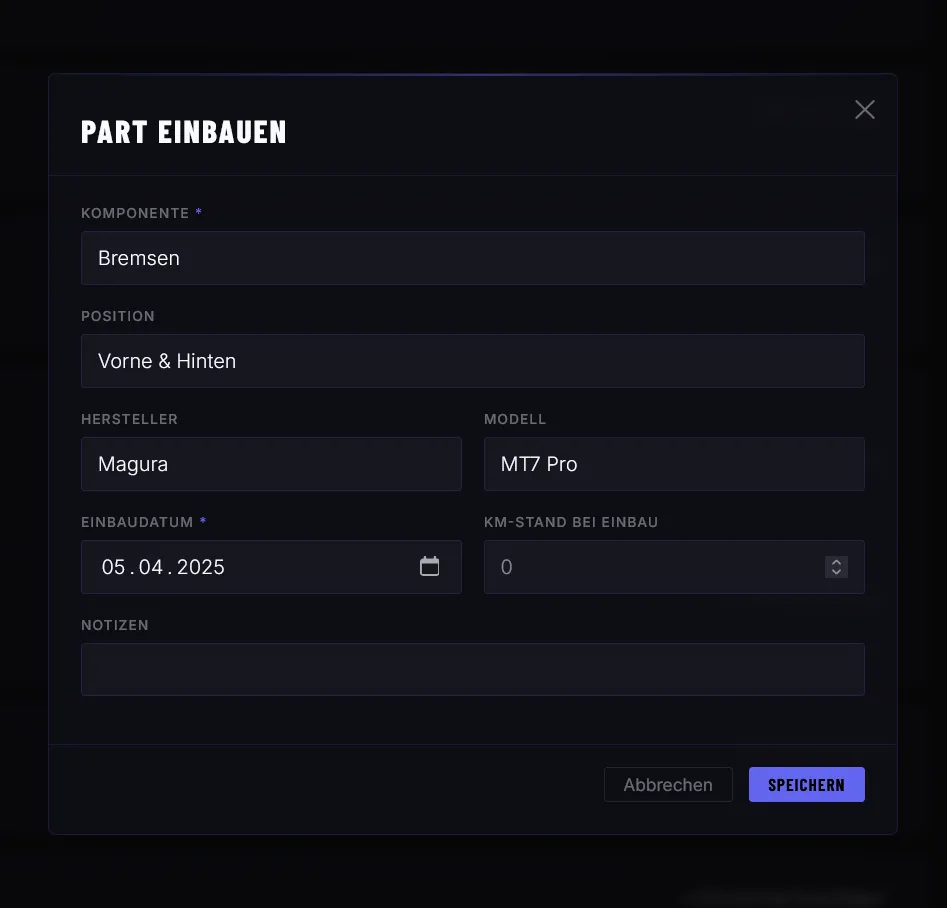
Task: Click the KM-Stand bei Einbau label
Action: [x=571, y=522]
